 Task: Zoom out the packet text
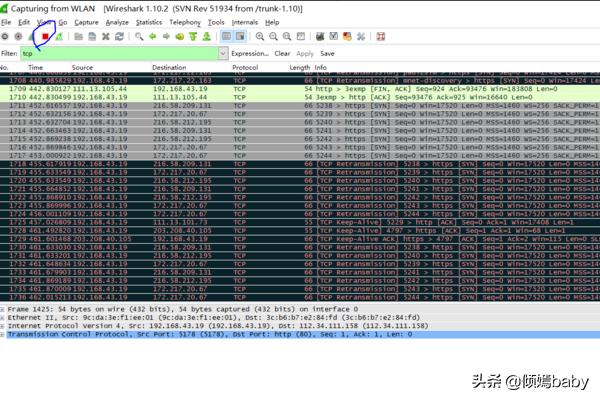273,37
